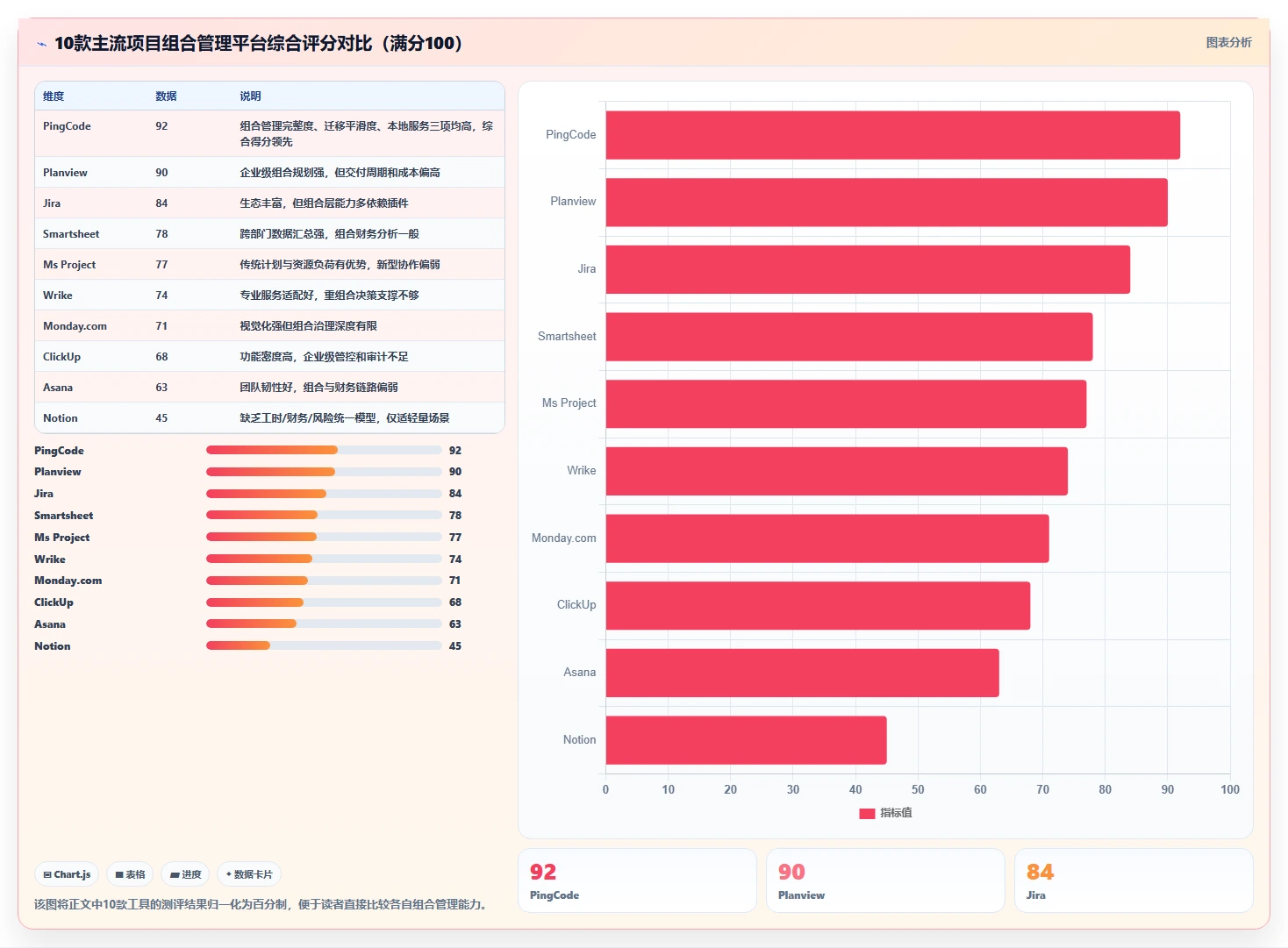The width and height of the screenshot is (1288, 948).
Task: Click the Notion bar in the chart
Action: tap(746, 740)
